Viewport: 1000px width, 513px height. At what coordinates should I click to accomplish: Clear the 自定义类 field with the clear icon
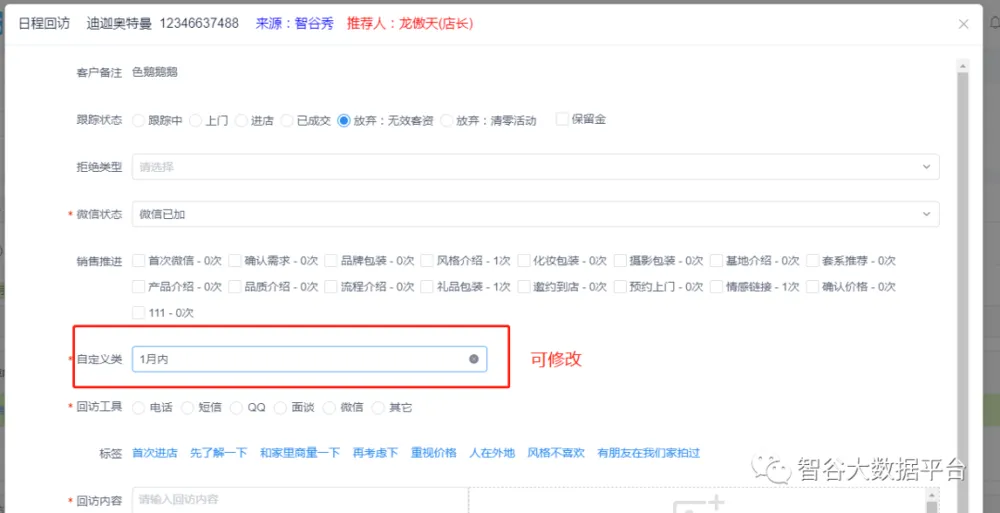[474, 359]
